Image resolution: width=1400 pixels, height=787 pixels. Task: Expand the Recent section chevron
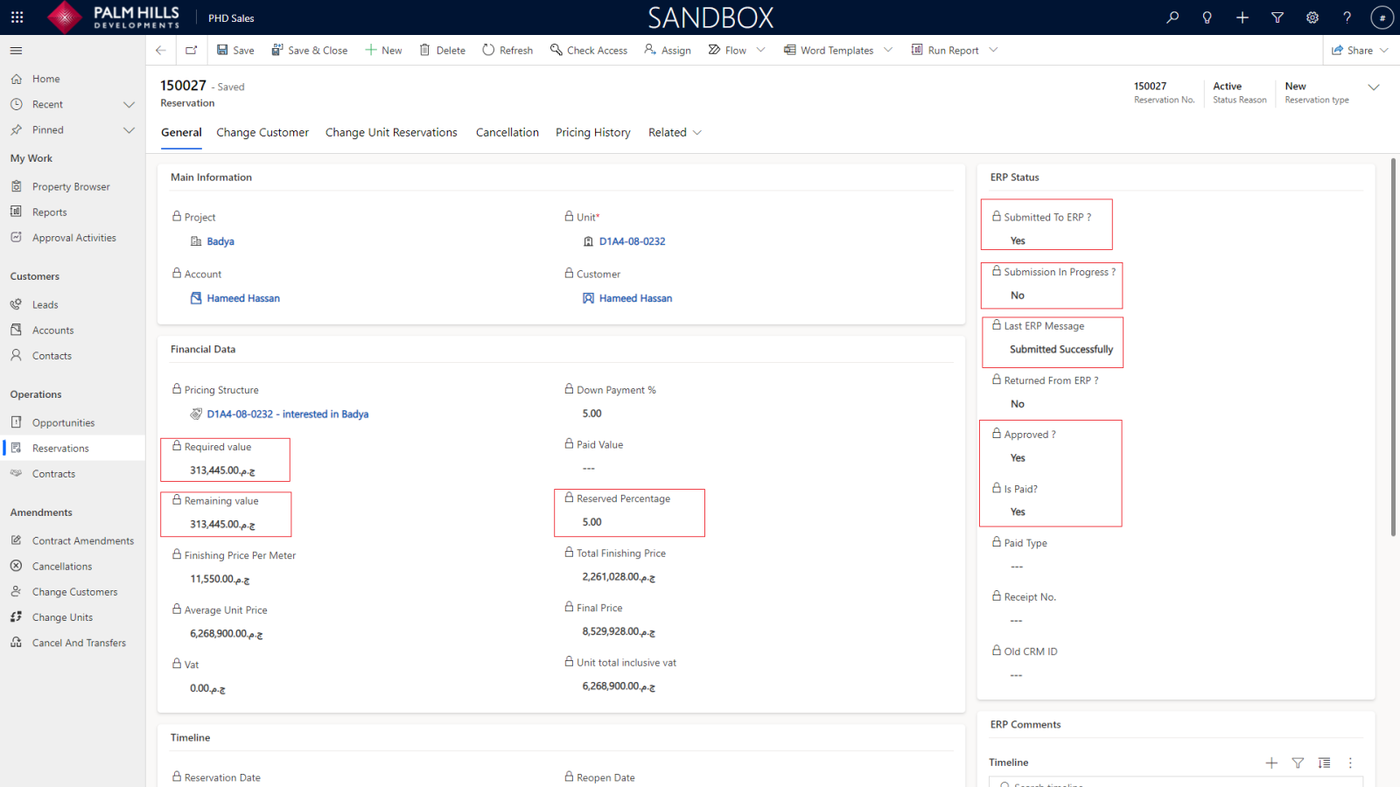pos(129,104)
